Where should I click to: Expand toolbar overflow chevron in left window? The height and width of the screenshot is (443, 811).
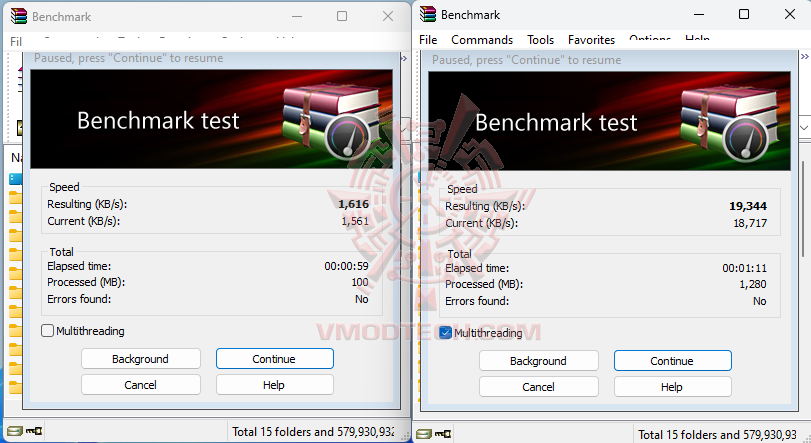pos(404,58)
